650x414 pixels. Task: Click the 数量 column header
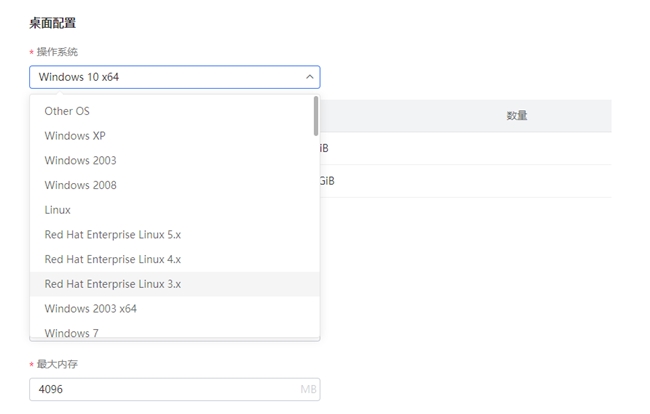pyautogui.click(x=517, y=116)
